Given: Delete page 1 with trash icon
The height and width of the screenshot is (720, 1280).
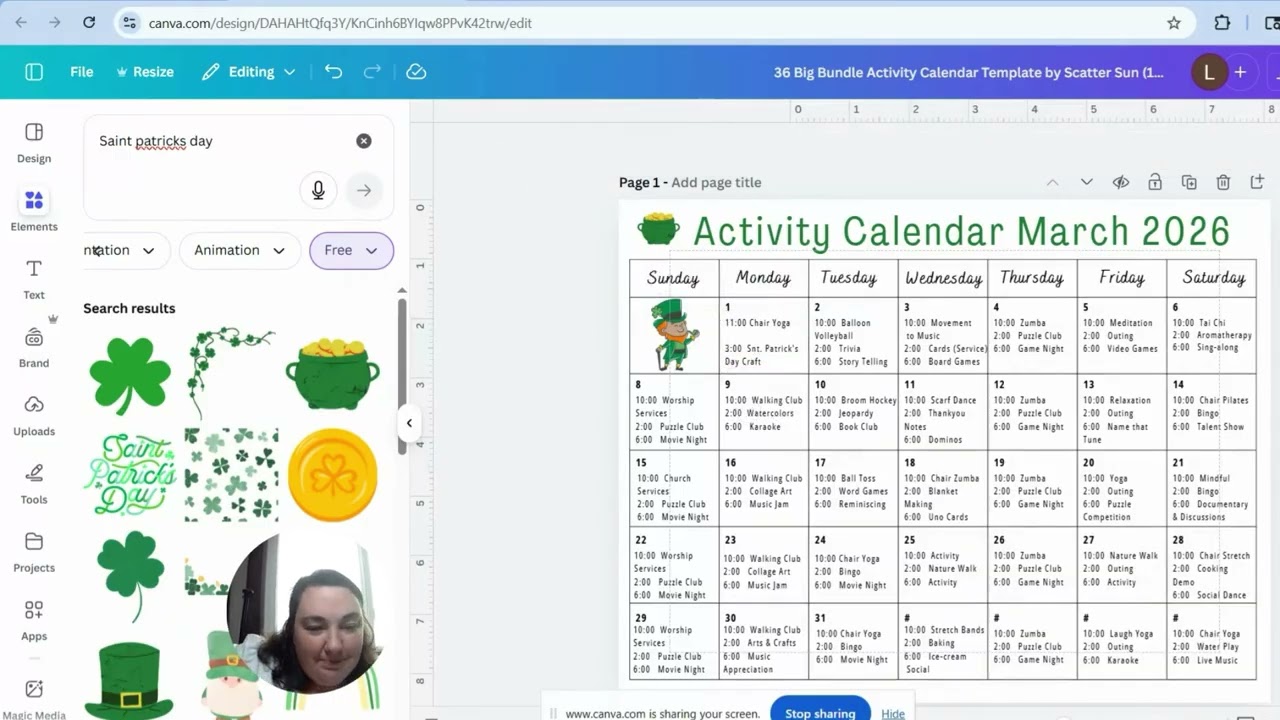Looking at the screenshot, I should pyautogui.click(x=1223, y=182).
